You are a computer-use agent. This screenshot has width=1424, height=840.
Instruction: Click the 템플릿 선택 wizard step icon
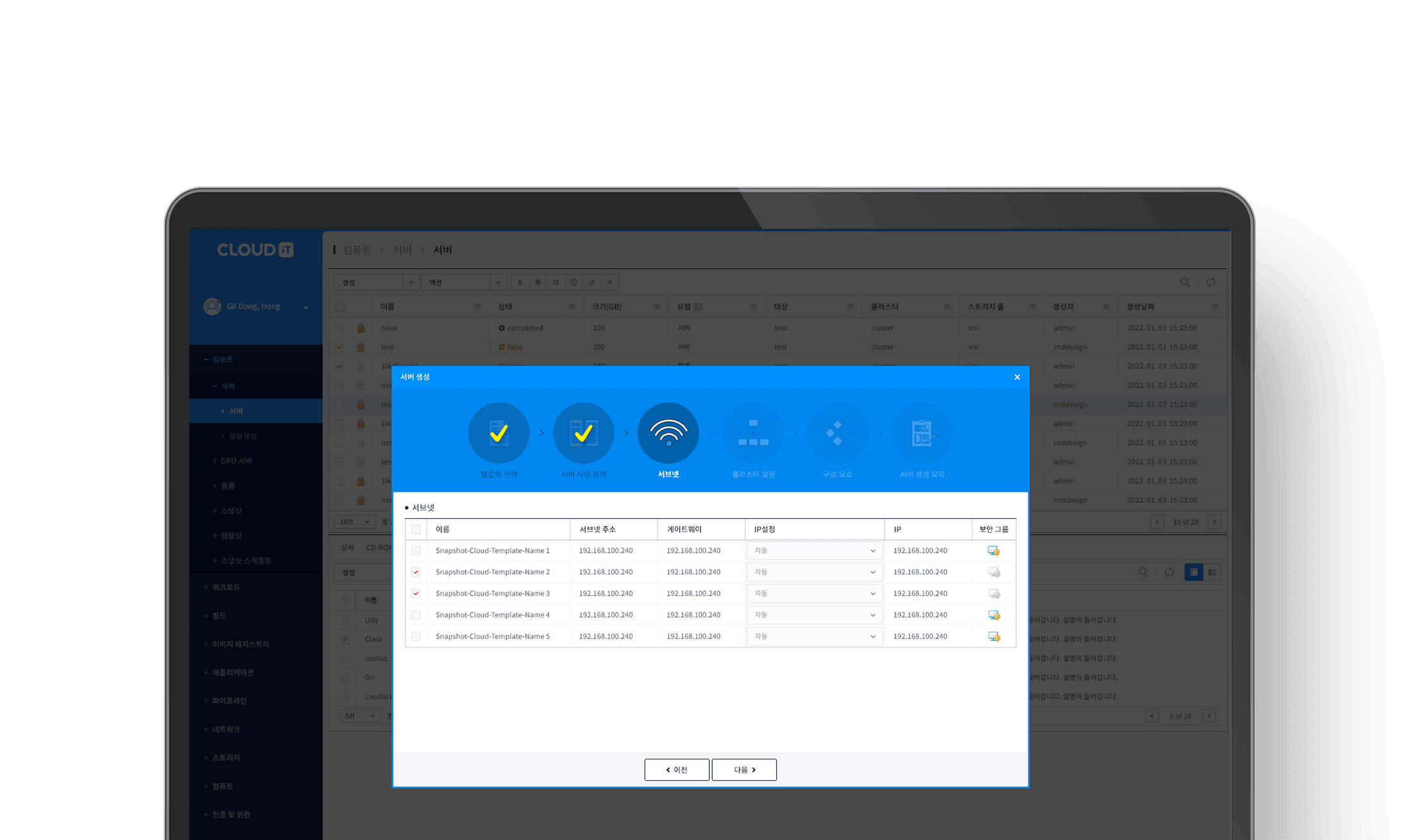(x=498, y=433)
